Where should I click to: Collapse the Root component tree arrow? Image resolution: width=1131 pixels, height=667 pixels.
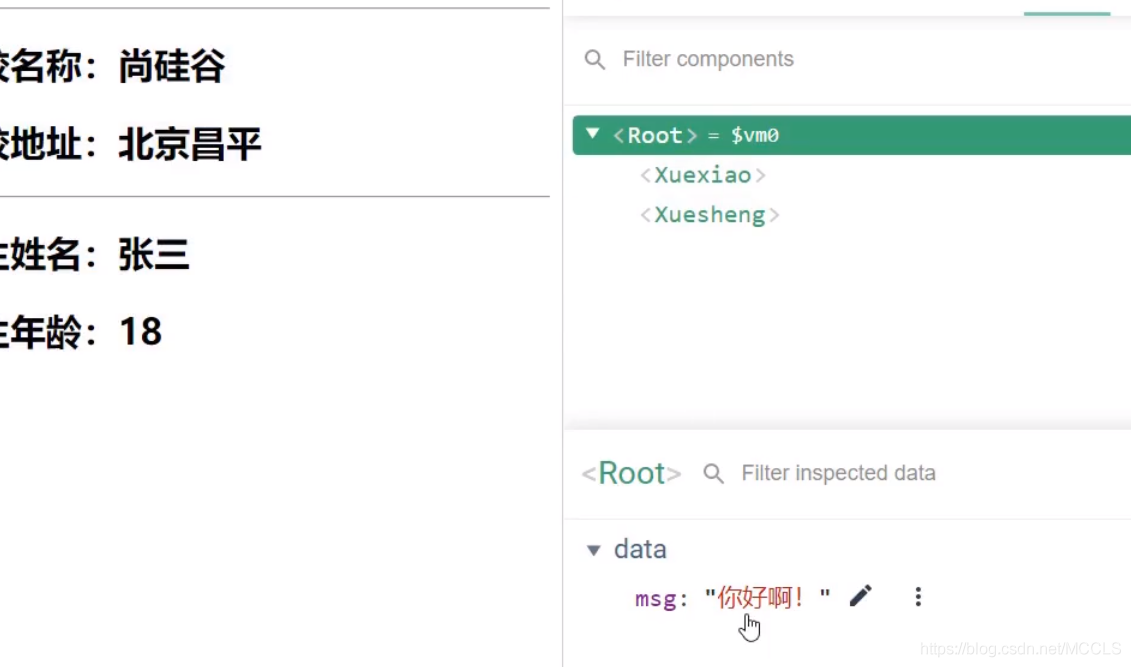click(x=593, y=134)
